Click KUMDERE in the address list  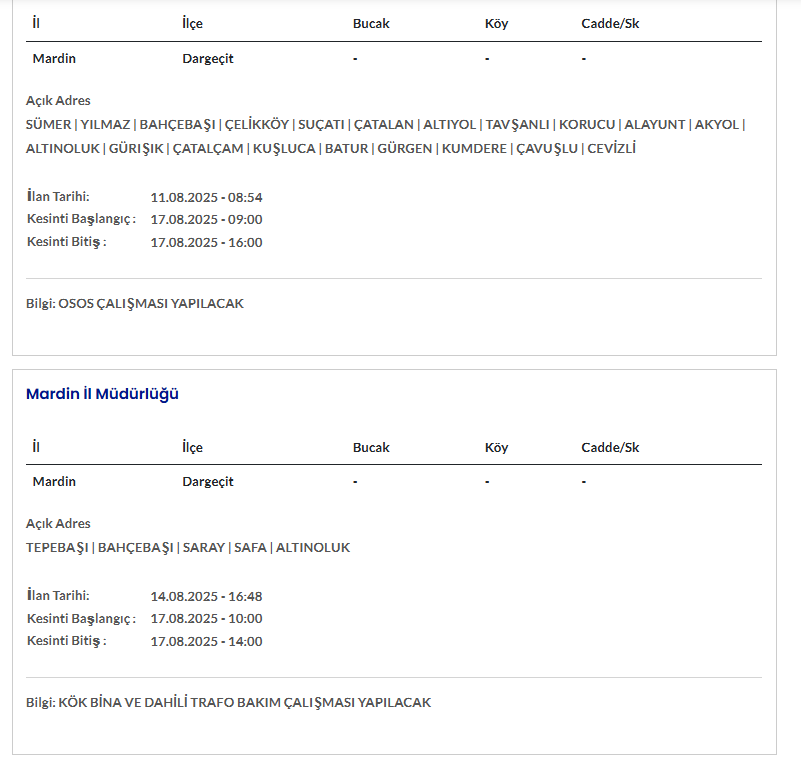(474, 149)
